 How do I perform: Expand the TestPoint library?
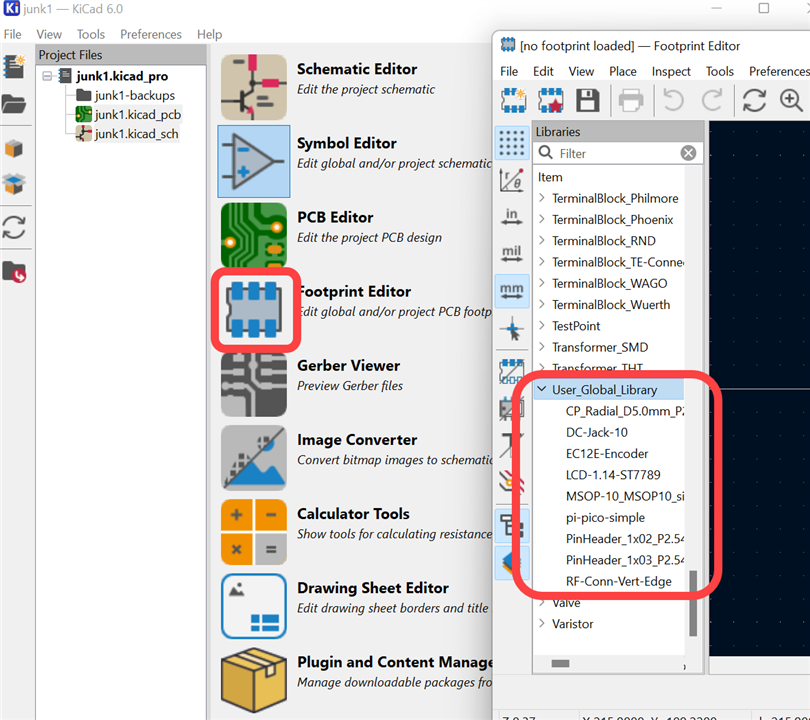541,325
